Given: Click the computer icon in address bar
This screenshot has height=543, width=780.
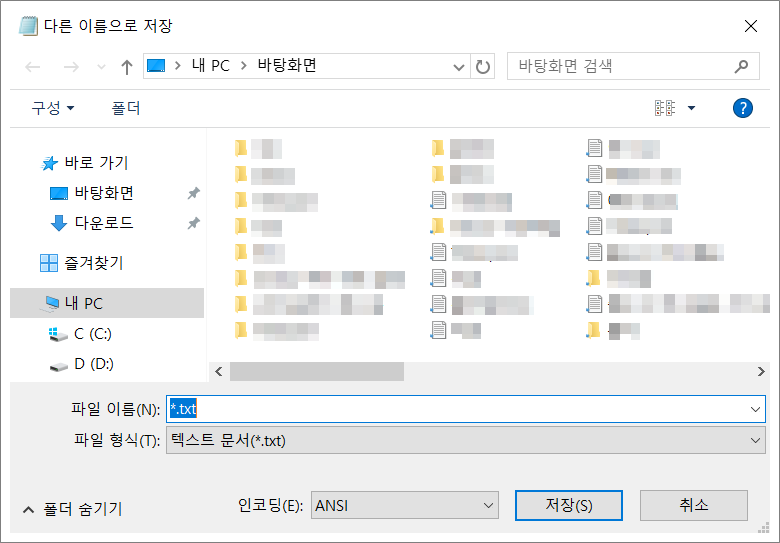Looking at the screenshot, I should (x=156, y=66).
